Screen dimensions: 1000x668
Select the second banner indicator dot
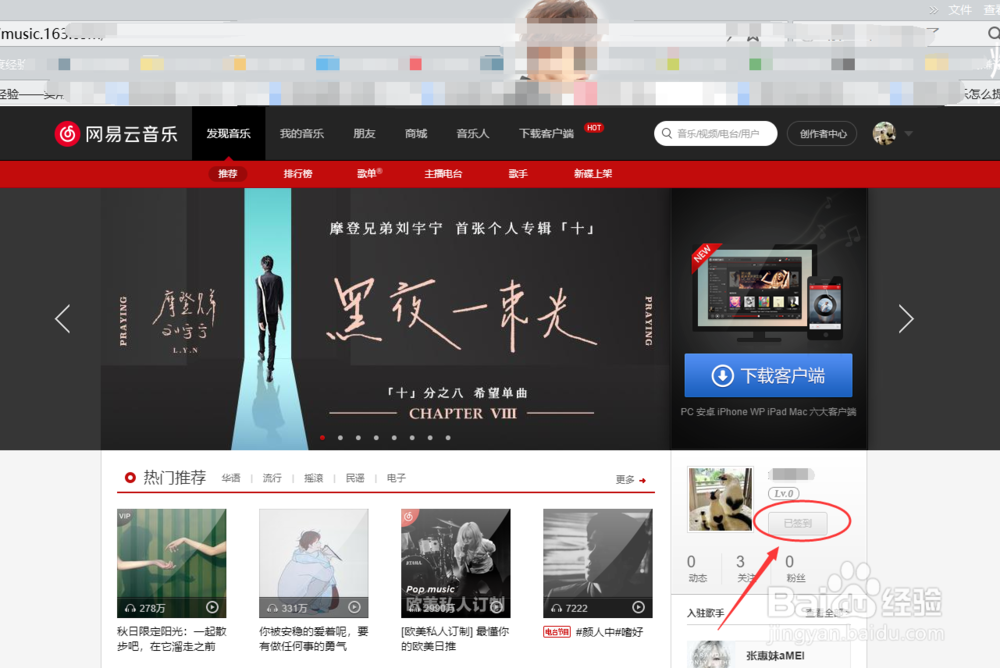[x=341, y=438]
